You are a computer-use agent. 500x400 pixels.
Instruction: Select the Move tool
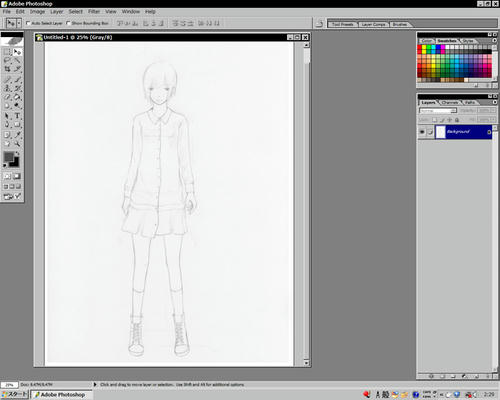pyautogui.click(x=17, y=52)
